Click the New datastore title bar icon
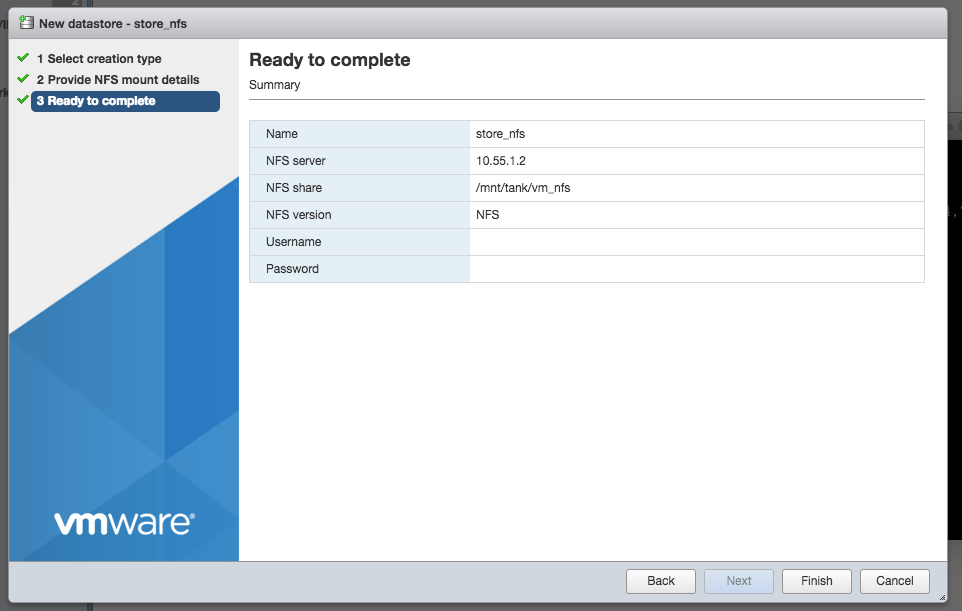962x611 pixels. 26,23
